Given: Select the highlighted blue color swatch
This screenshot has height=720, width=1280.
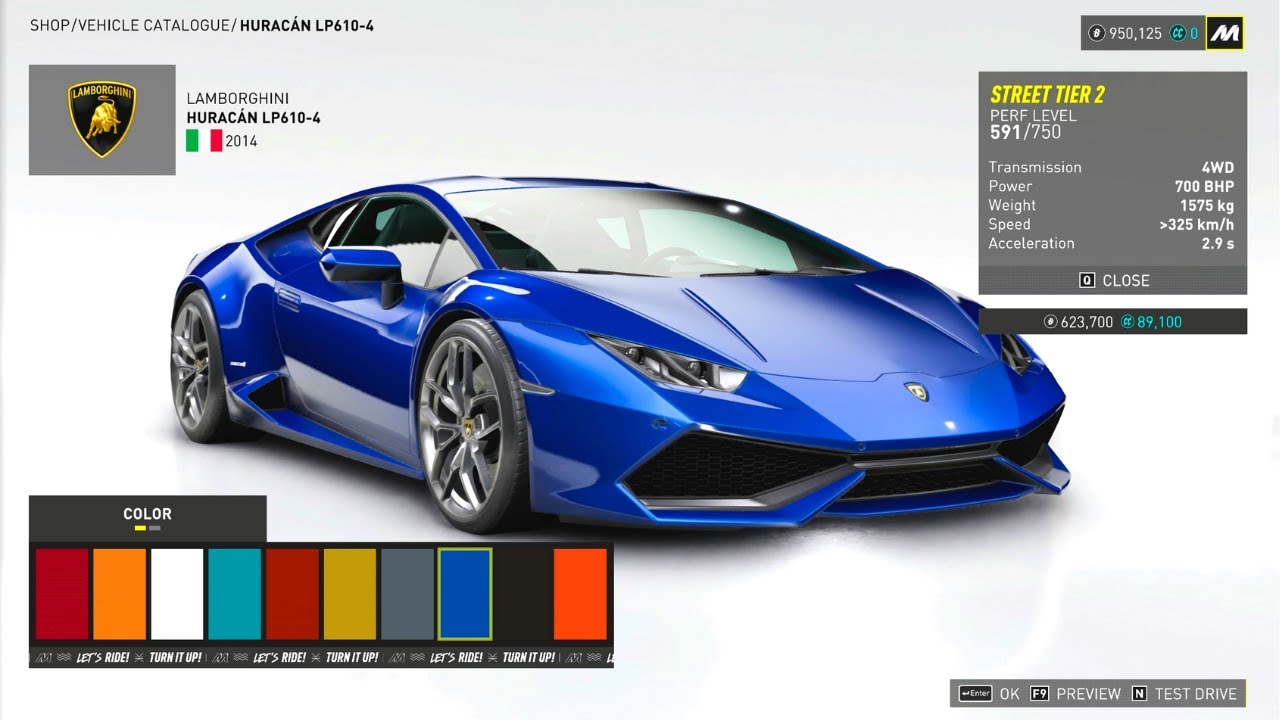Looking at the screenshot, I should 465,594.
